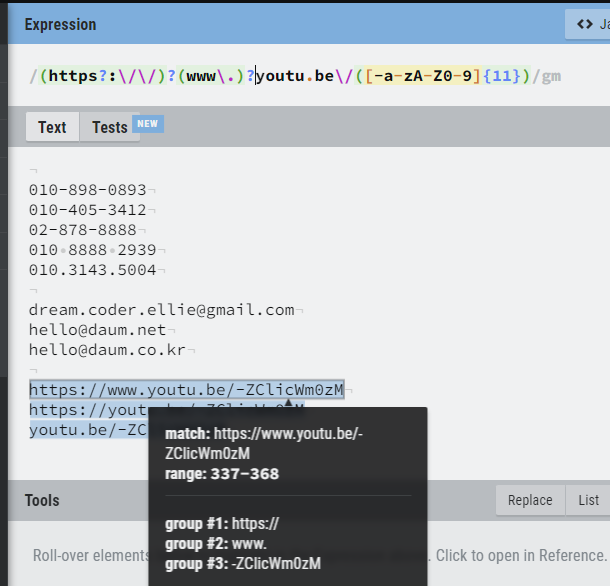Click the email hello@daum.co.kr

coord(107,350)
